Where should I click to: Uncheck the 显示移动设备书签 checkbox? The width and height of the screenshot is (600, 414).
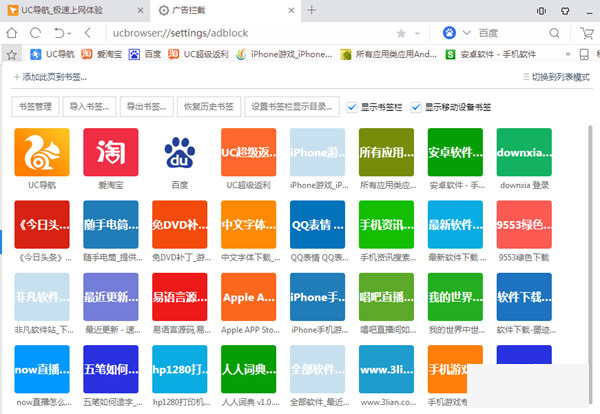click(x=416, y=108)
